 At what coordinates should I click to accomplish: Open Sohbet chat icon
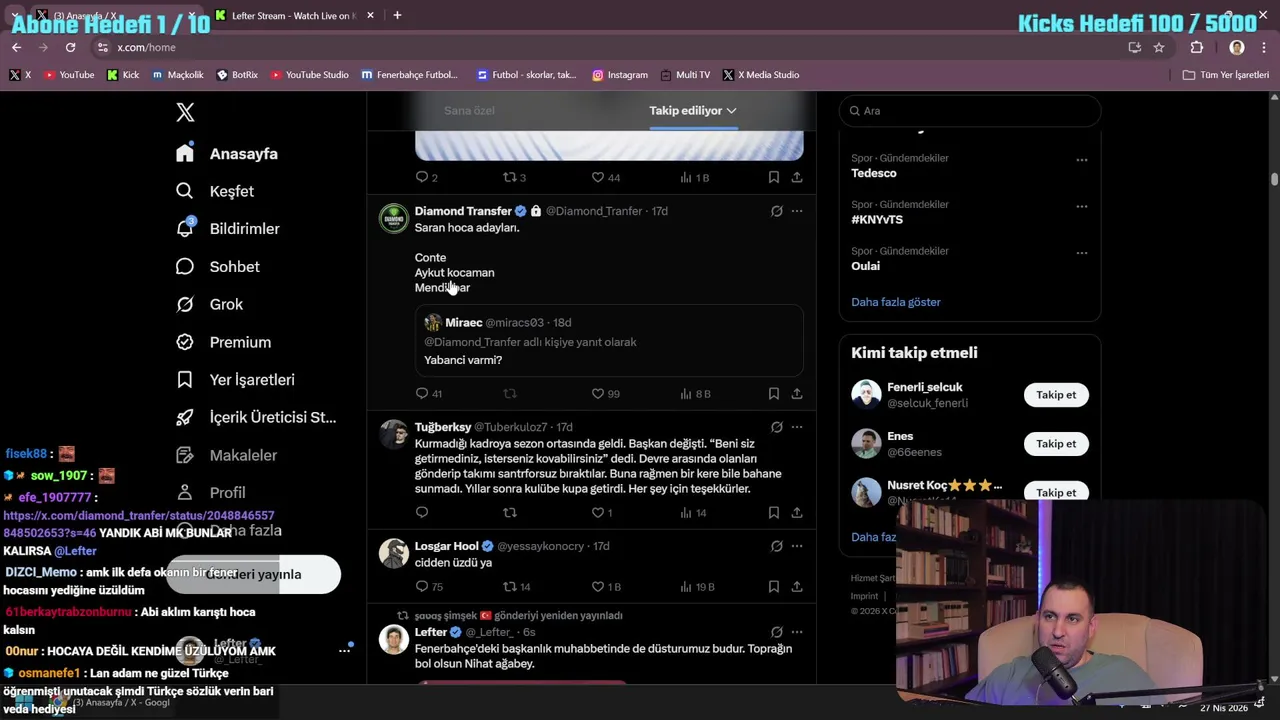(185, 266)
